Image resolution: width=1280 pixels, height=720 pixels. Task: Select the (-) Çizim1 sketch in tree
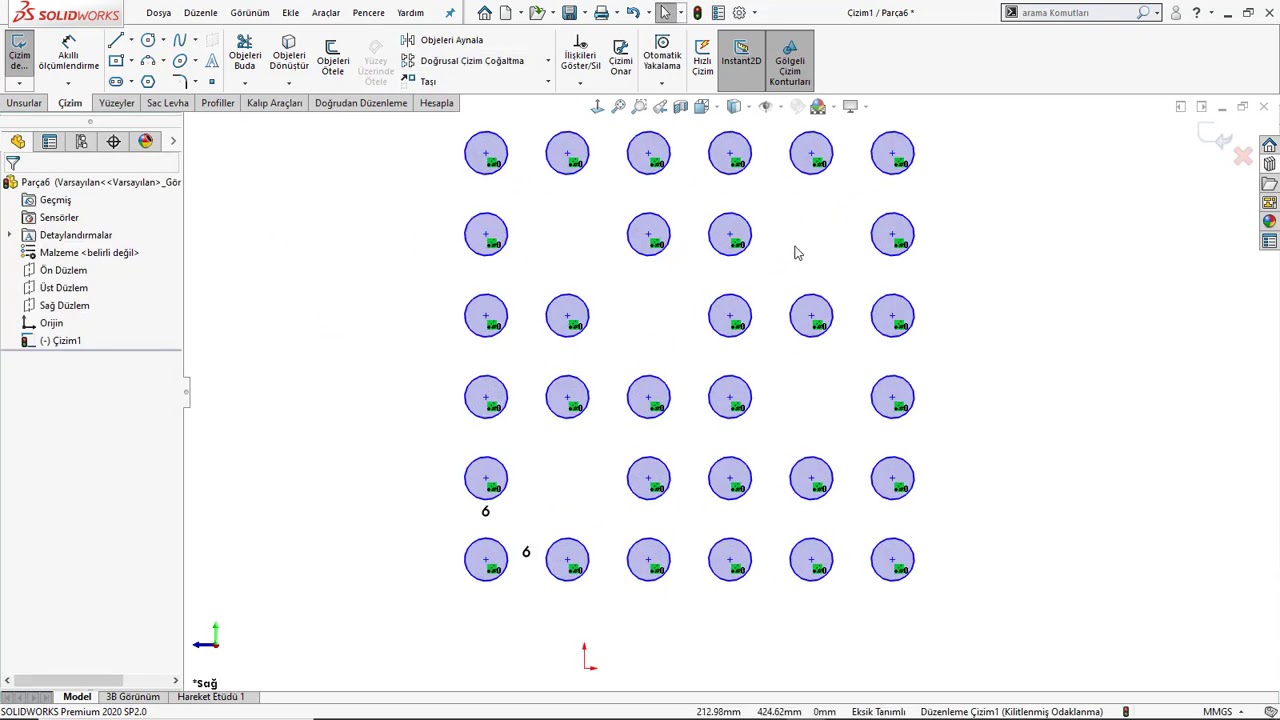pyautogui.click(x=60, y=341)
